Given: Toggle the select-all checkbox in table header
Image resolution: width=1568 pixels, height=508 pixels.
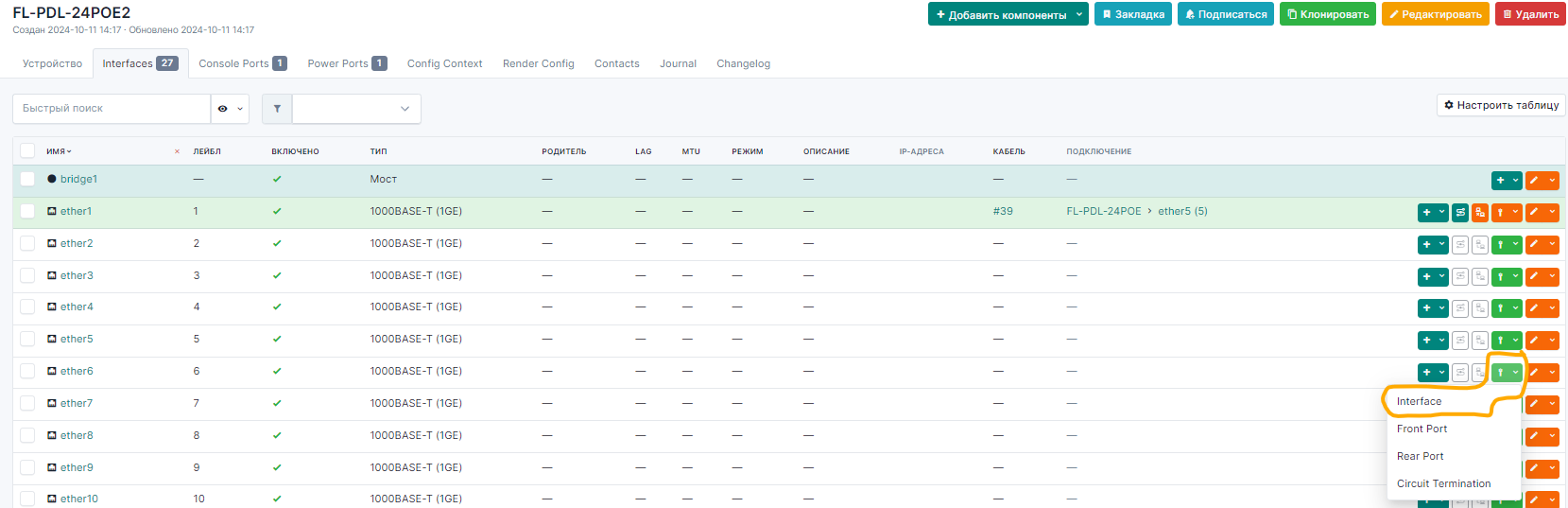Looking at the screenshot, I should pos(27,150).
